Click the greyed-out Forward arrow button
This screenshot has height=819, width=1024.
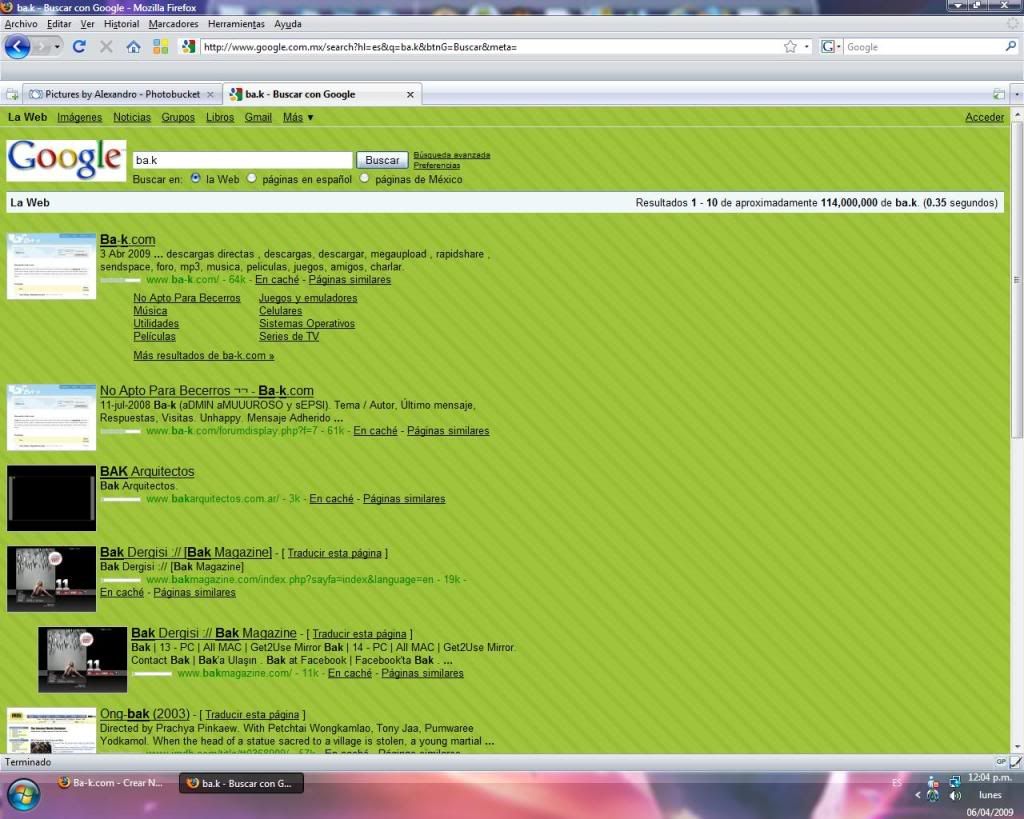(42, 47)
